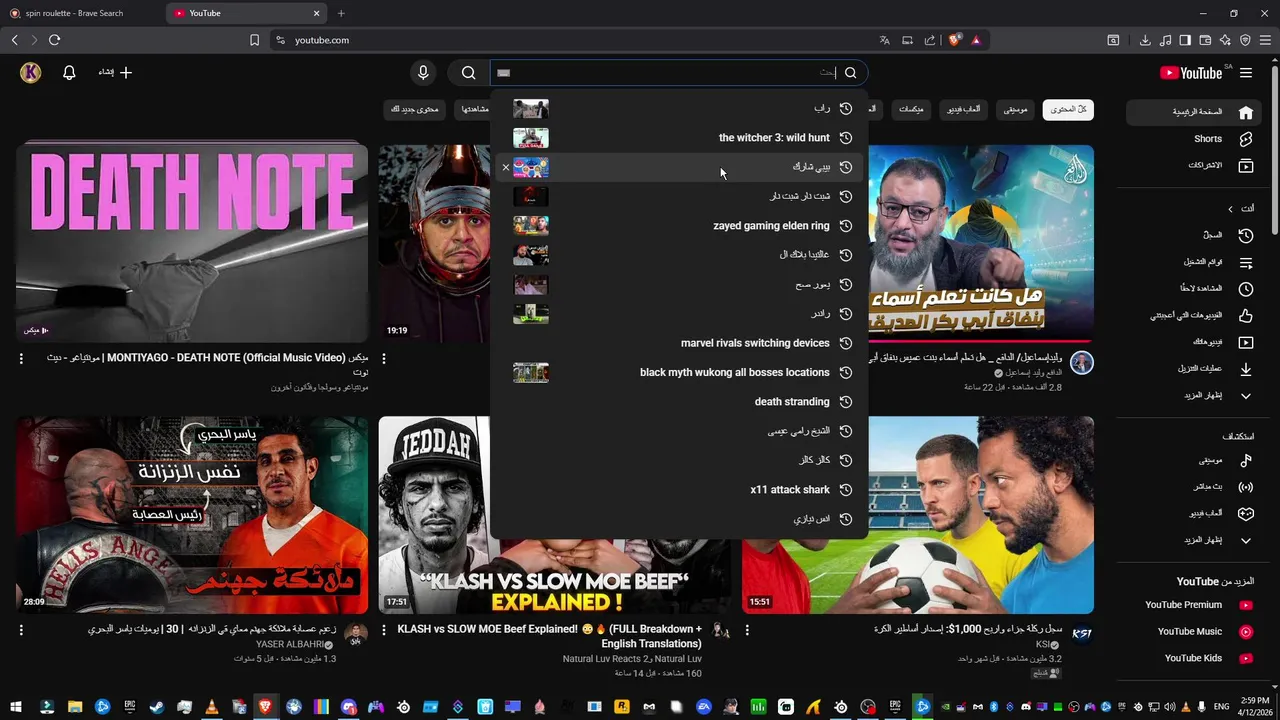Remove بيبي شارك suggestion with X
Screen dimensions: 1280x720
click(x=505, y=167)
